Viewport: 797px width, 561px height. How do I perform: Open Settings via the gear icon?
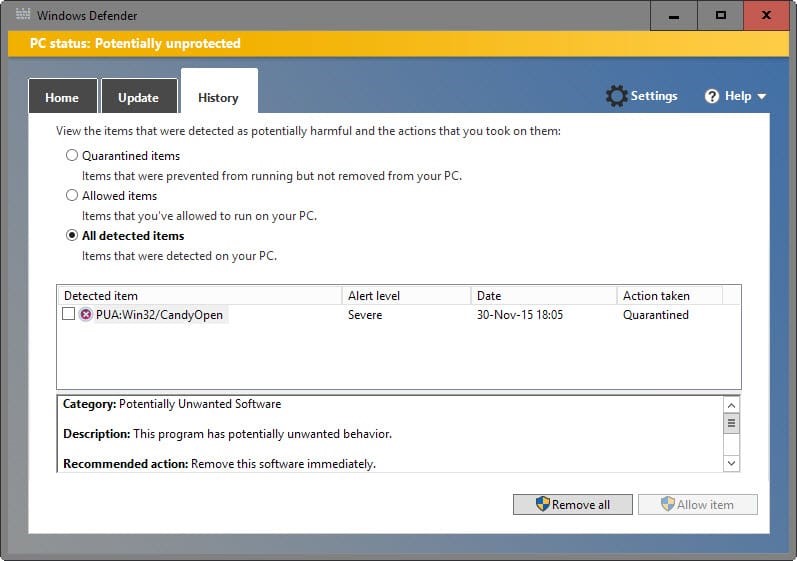(x=617, y=96)
